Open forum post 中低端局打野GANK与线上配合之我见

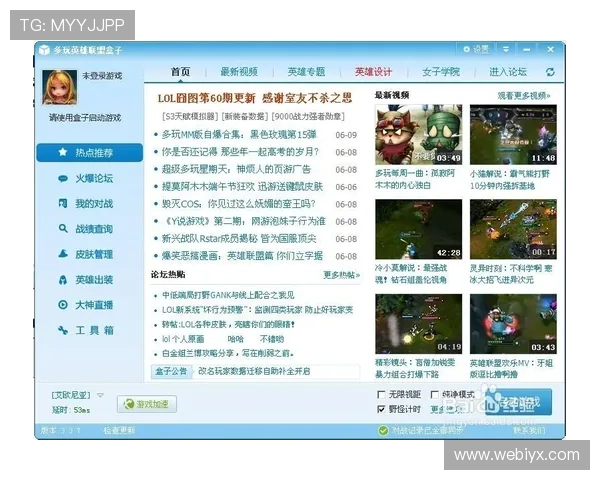tap(228, 295)
